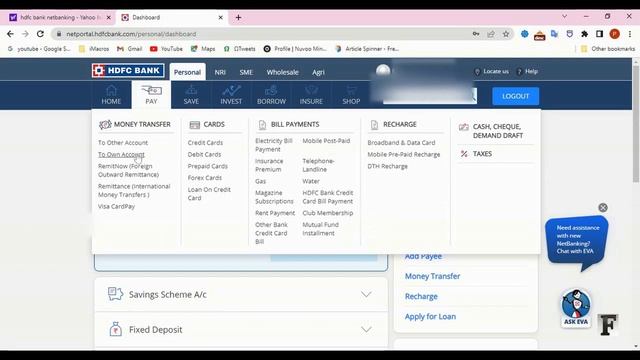
Task: Open the Gmail bookmark
Action: pos(129,49)
